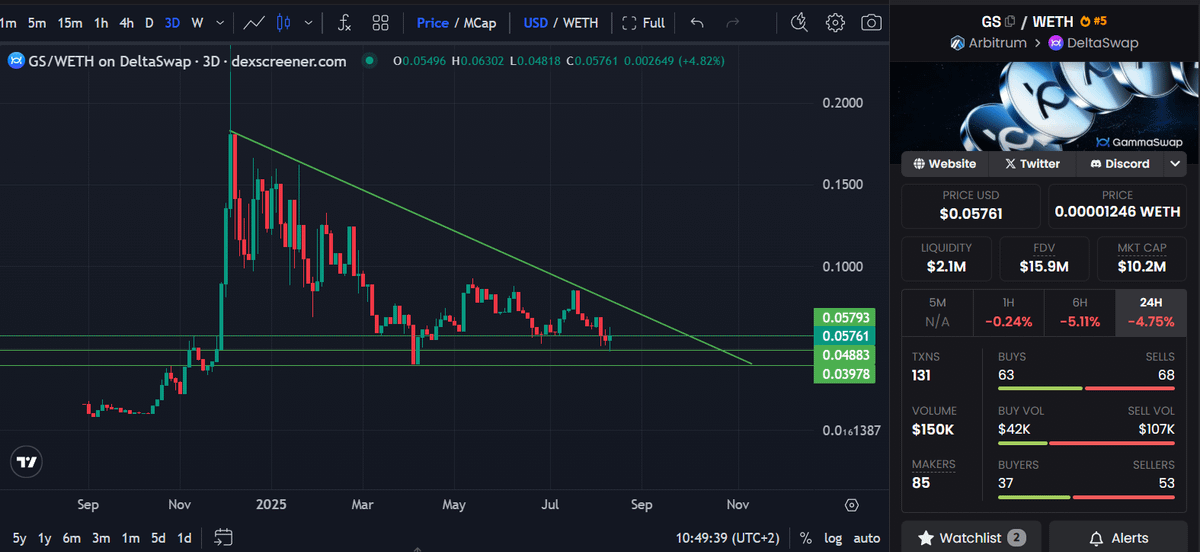Set the date range to 5d
This screenshot has height=552, width=1200.
pos(158,538)
